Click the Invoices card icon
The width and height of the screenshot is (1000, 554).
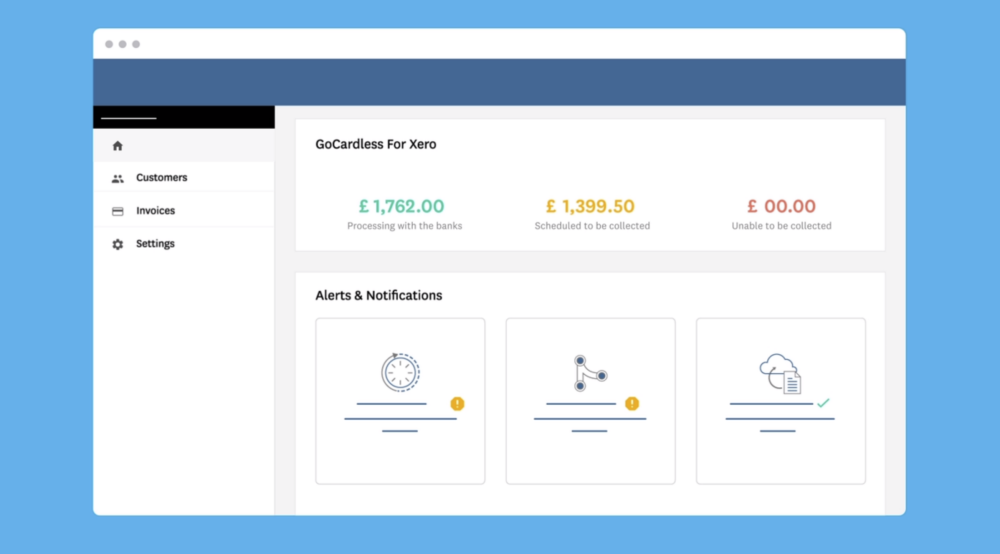point(117,211)
